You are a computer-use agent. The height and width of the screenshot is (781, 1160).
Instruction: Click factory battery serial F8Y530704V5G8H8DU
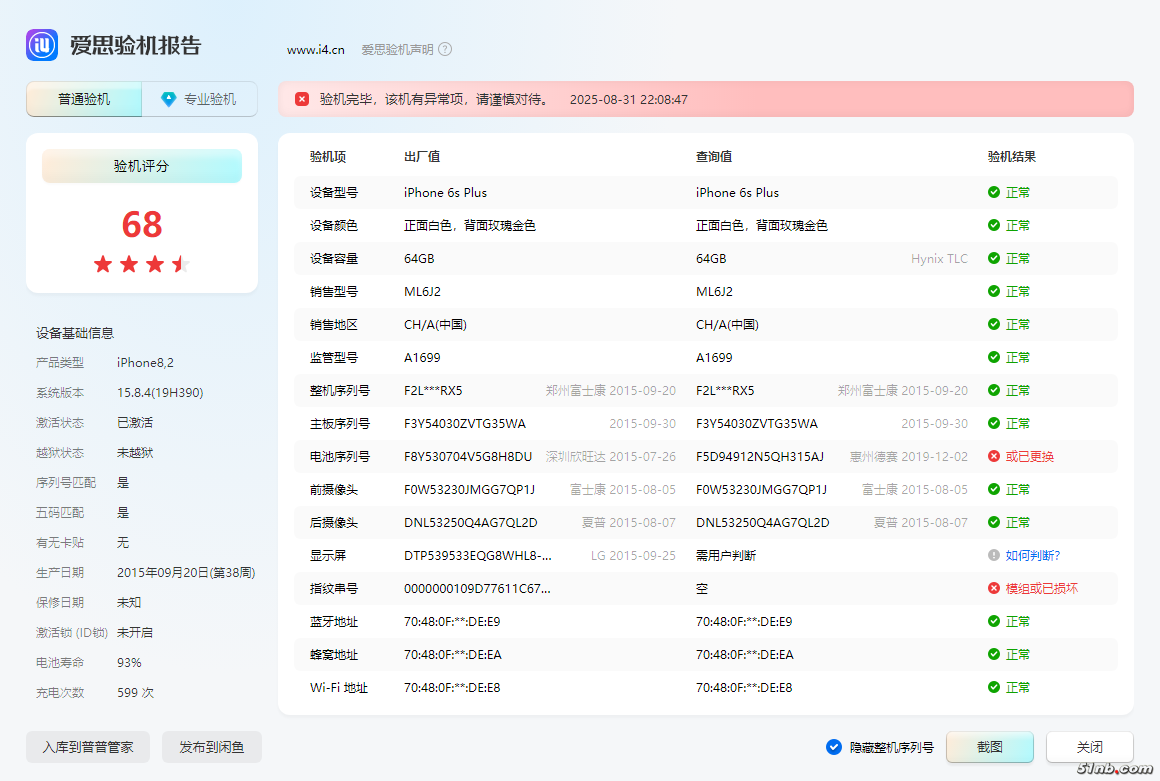(x=468, y=456)
